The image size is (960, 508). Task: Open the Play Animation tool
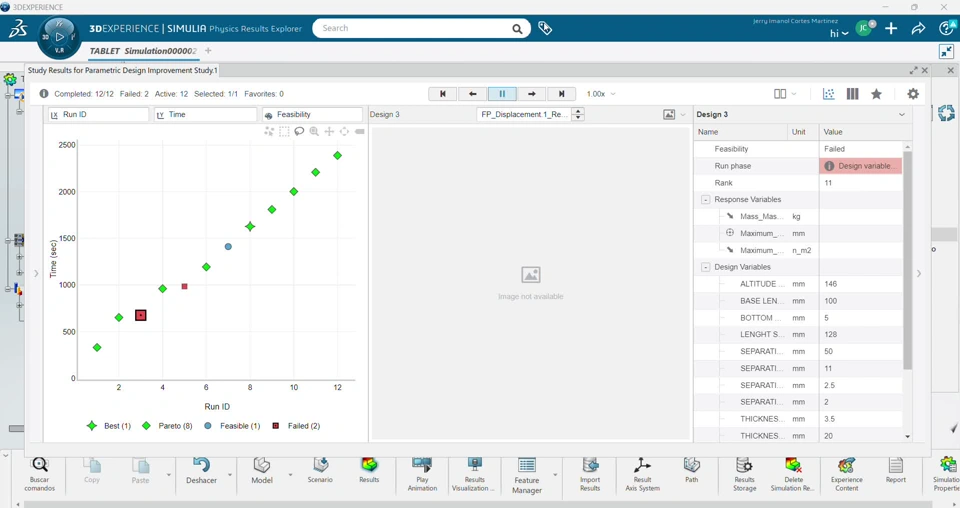pos(422,474)
